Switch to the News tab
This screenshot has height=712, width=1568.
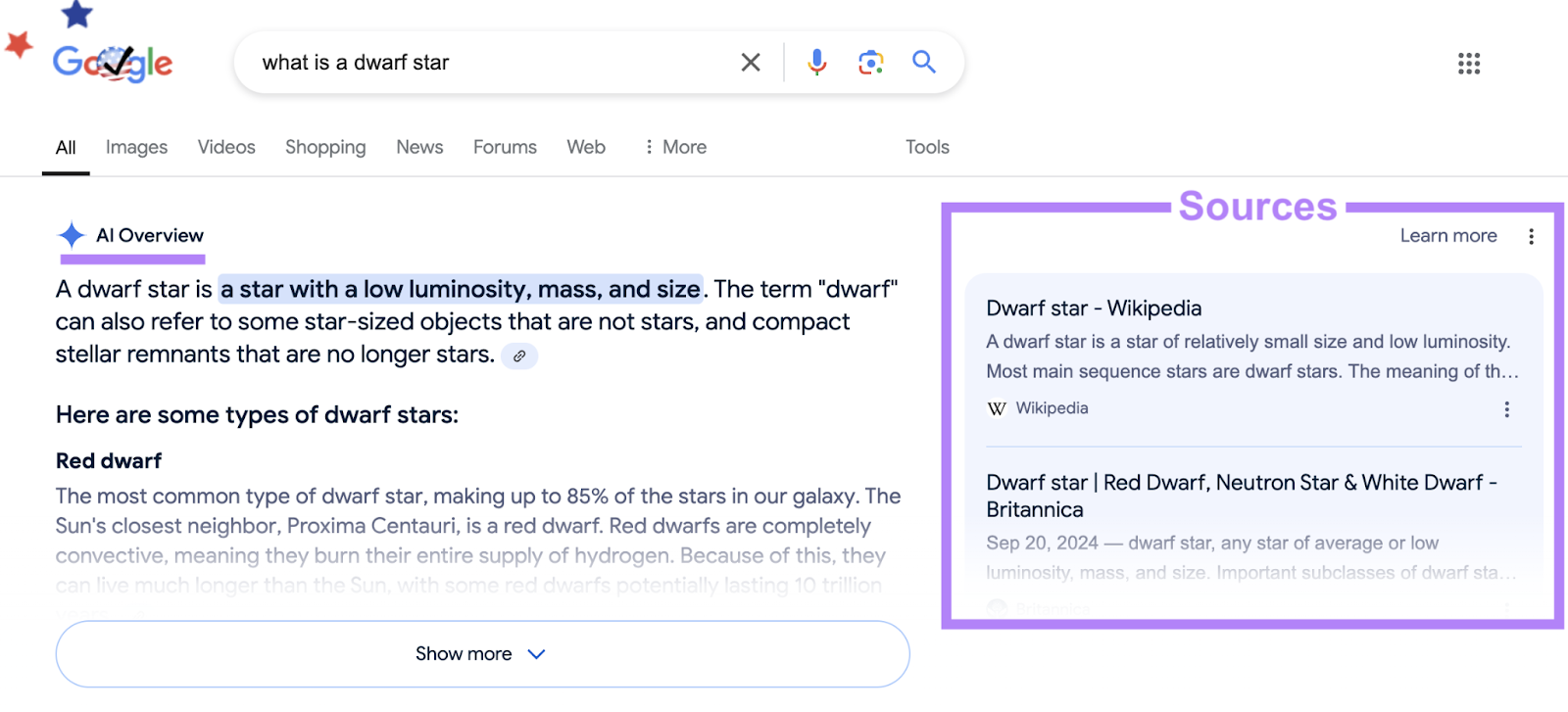click(x=418, y=146)
